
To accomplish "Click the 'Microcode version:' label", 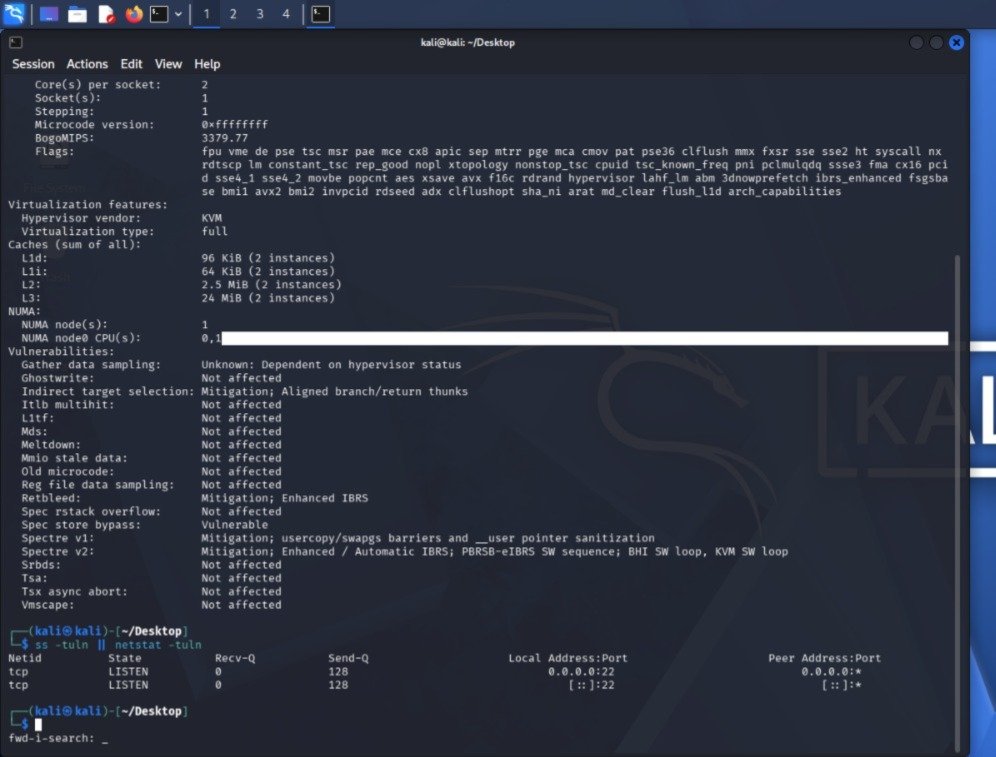I will pos(94,124).
